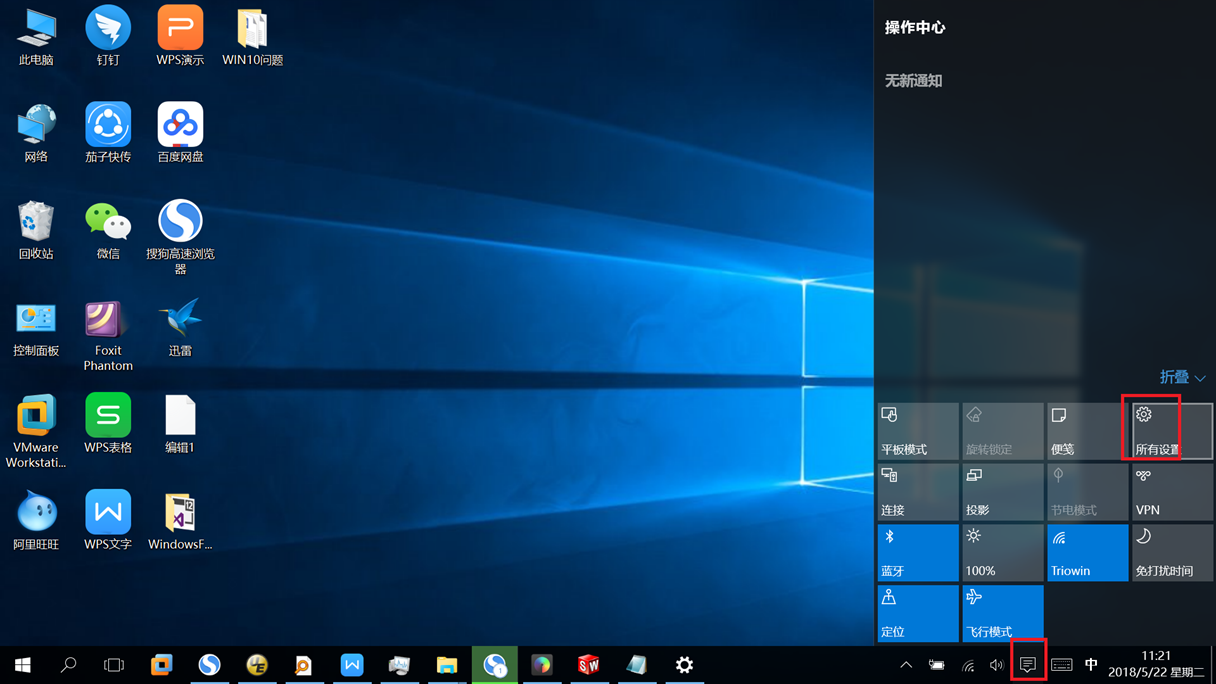
Task: Click the color wheel taskbar icon
Action: [542, 665]
